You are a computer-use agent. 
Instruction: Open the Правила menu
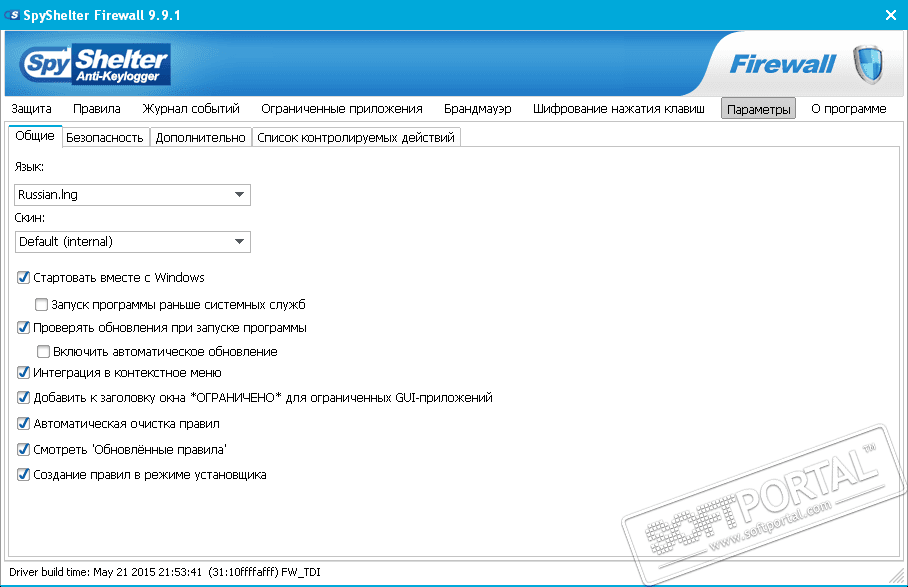point(97,109)
